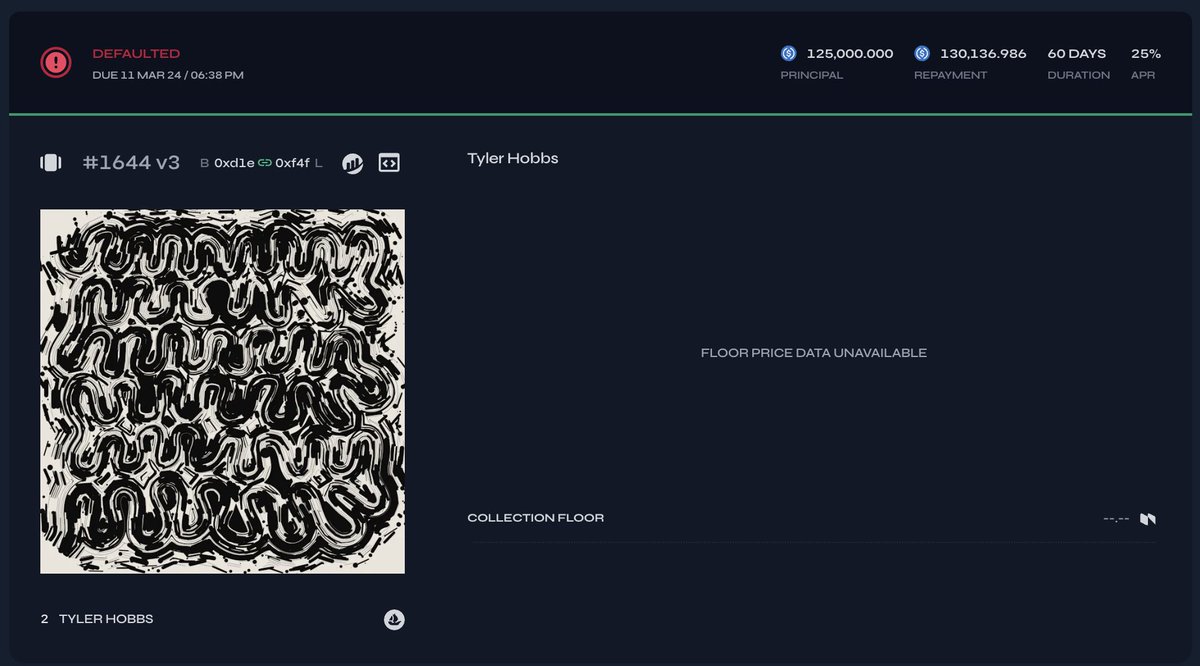1200x666 pixels.
Task: Click the loan title #1644 v3
Action: [x=131, y=163]
